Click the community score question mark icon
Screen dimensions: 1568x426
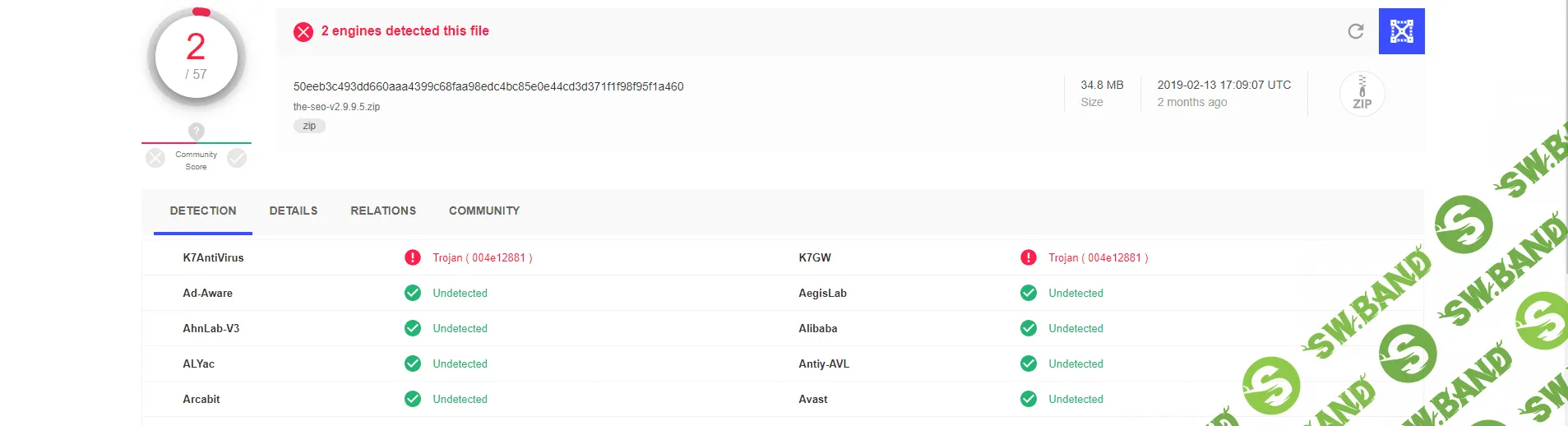pyautogui.click(x=196, y=131)
